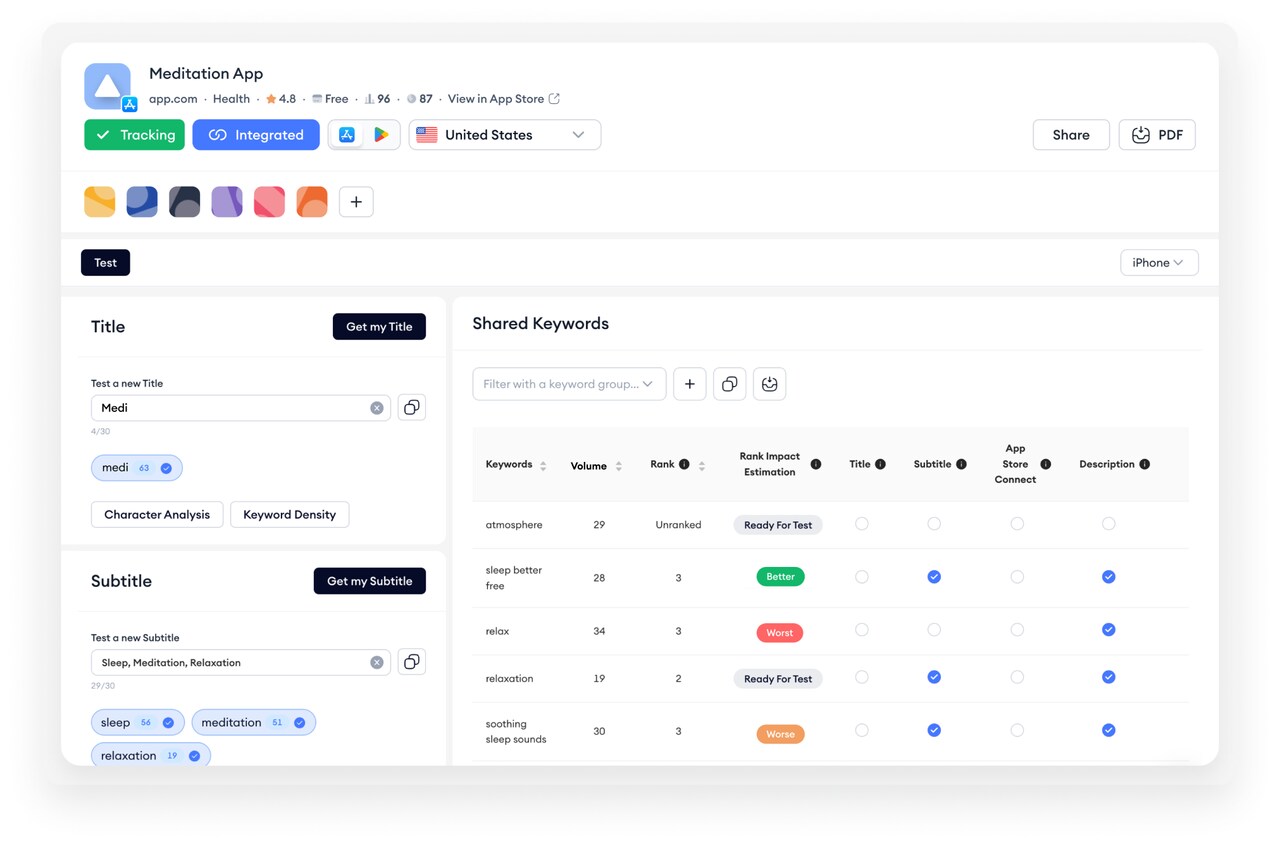Click the Test a new Title input field

pyautogui.click(x=241, y=408)
